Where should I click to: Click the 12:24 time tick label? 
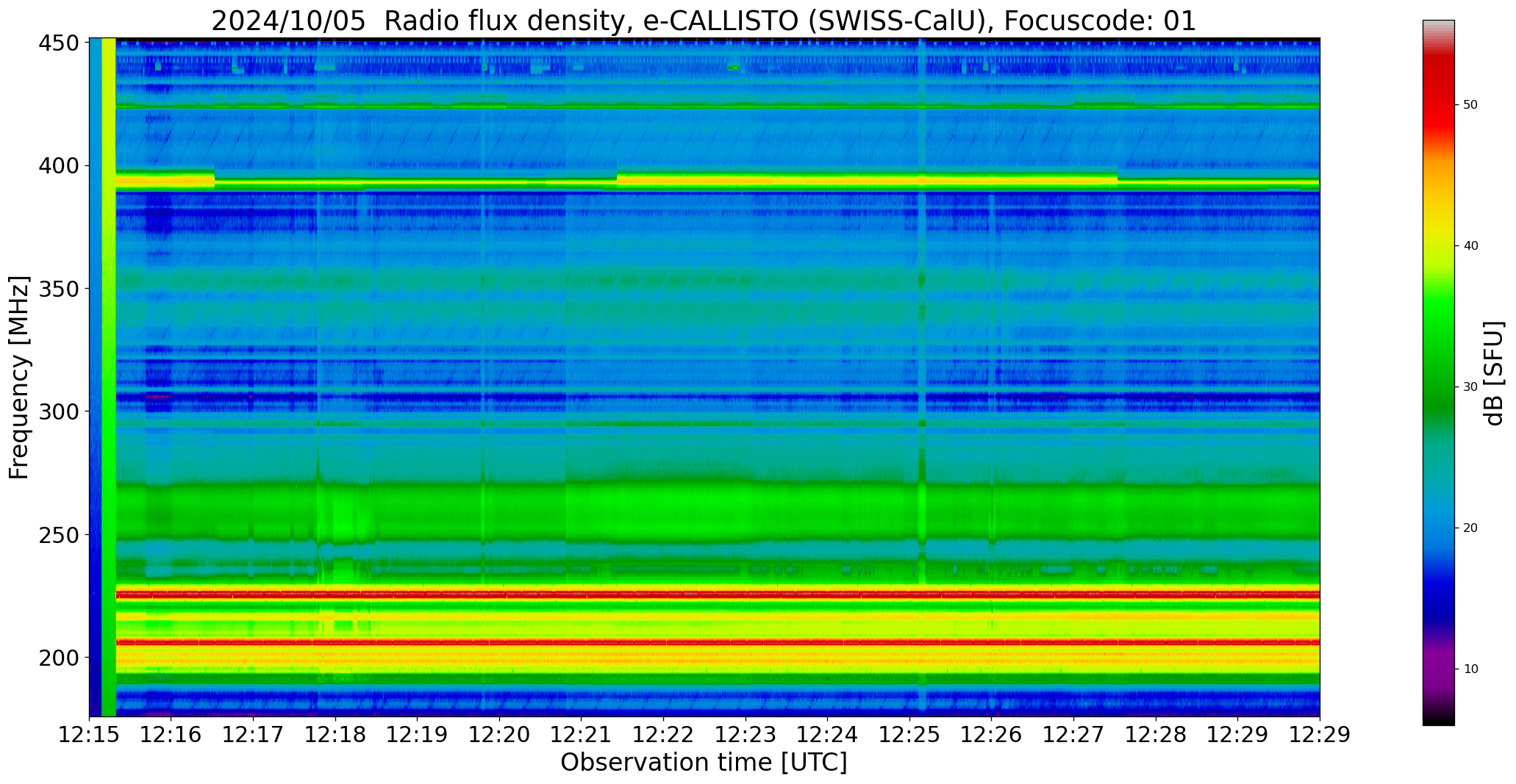(x=828, y=735)
